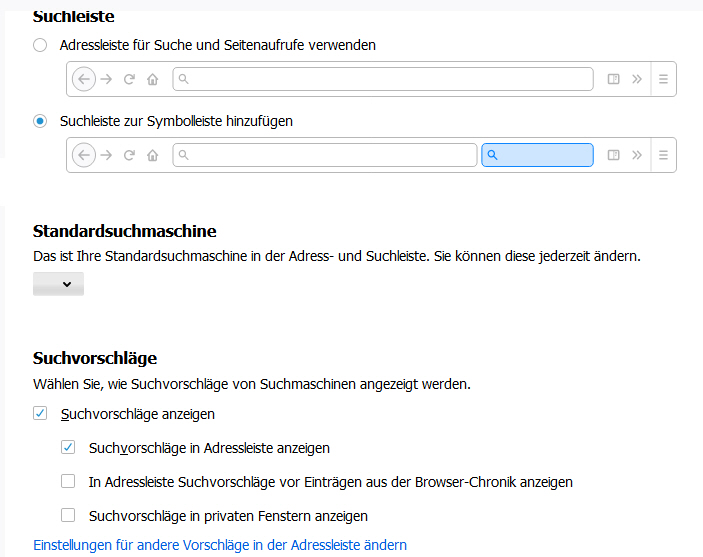This screenshot has height=557, width=703.
Task: Open the Standardsuchmaschine dropdown
Action: (58, 284)
